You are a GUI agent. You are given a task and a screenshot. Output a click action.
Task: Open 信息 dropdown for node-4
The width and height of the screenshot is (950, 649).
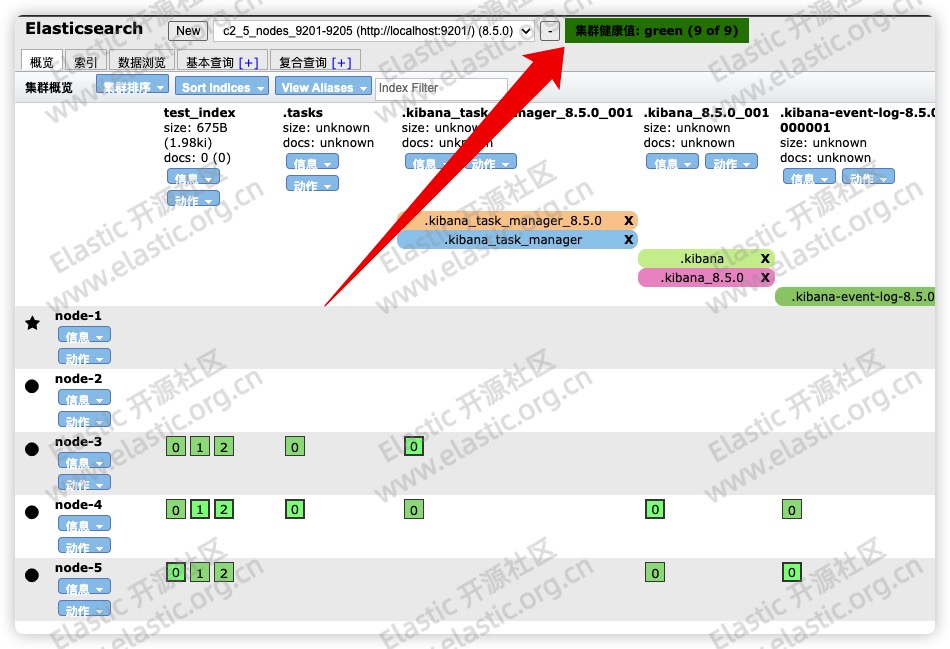(x=84, y=524)
